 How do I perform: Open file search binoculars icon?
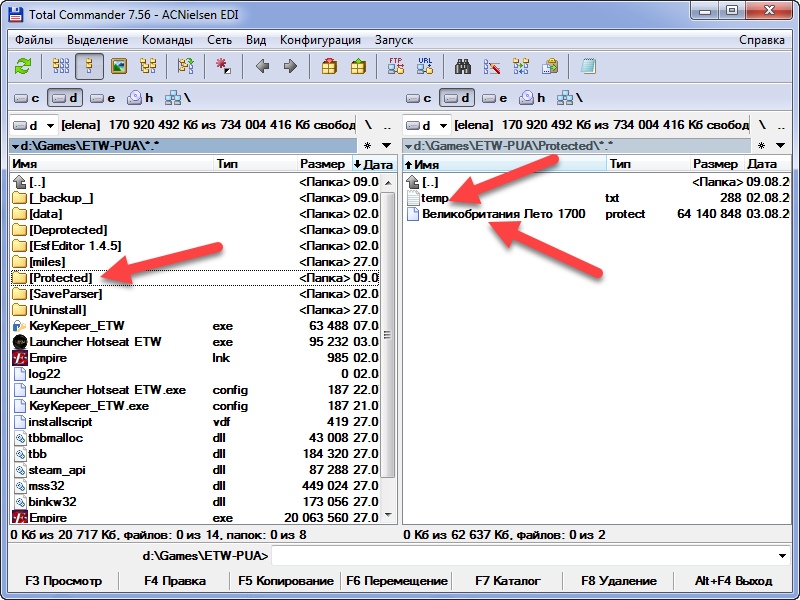tap(463, 66)
